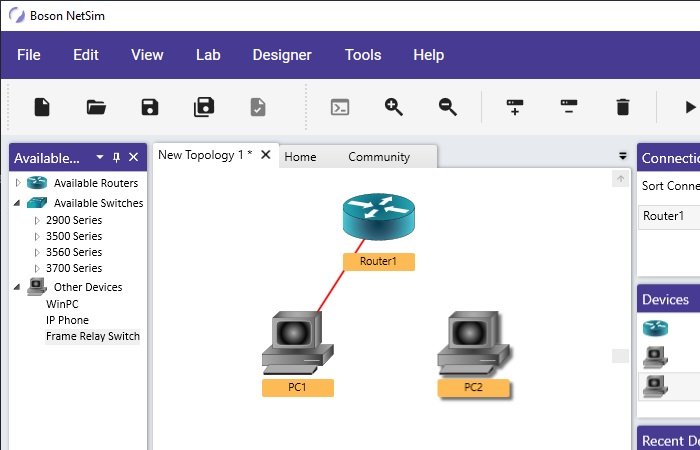Select the 2900 Series label
Screen dimensions: 700x450
tap(74, 220)
